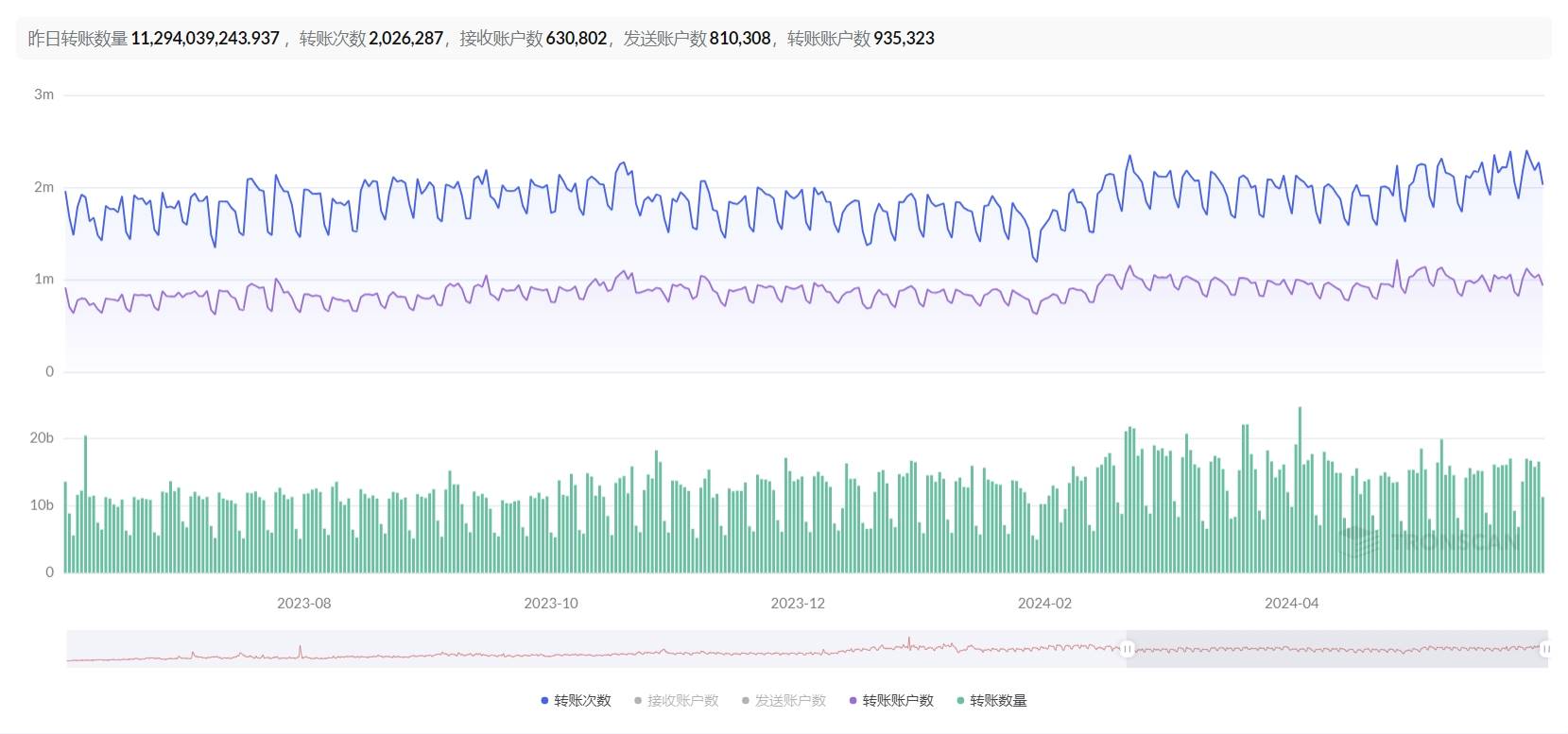
Task: Click the selected range window in overview
Action: coord(1336,649)
